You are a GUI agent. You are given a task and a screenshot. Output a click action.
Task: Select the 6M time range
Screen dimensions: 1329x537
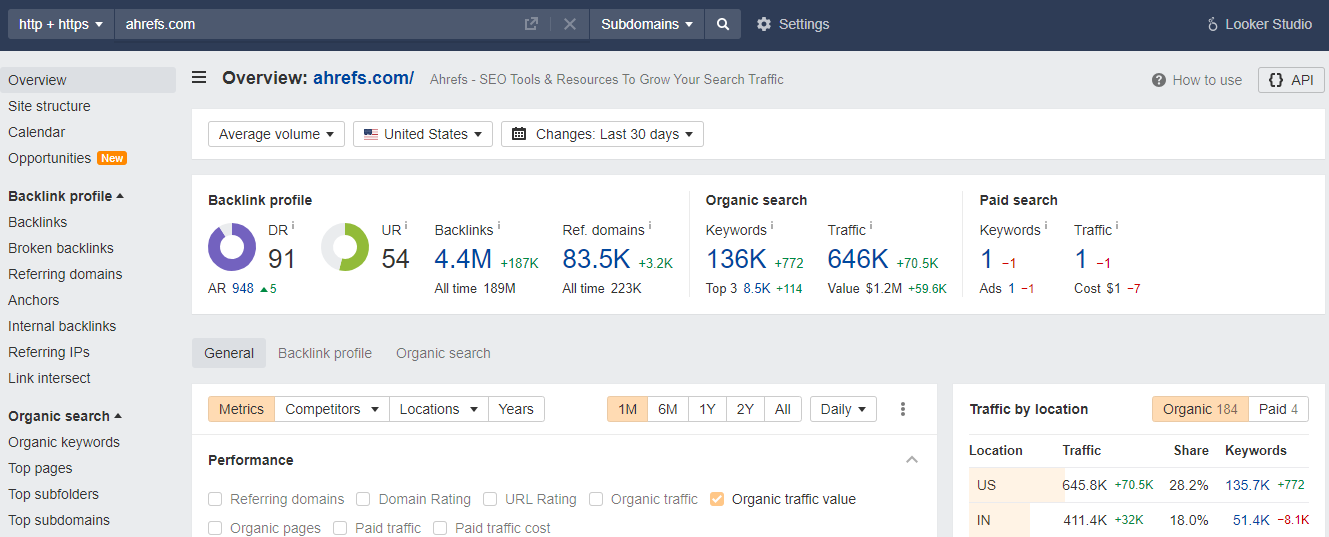coord(668,409)
